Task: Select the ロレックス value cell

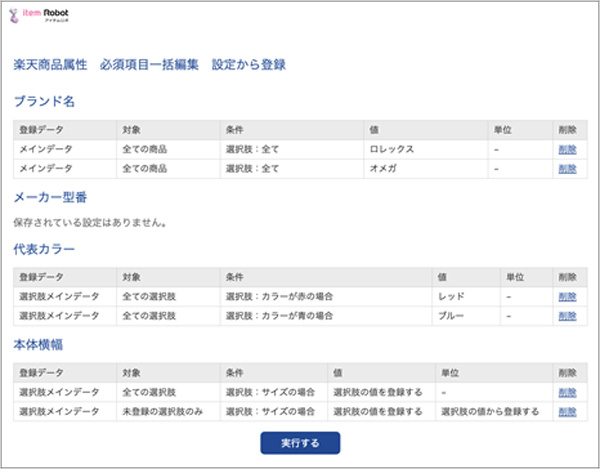Action: click(390, 150)
